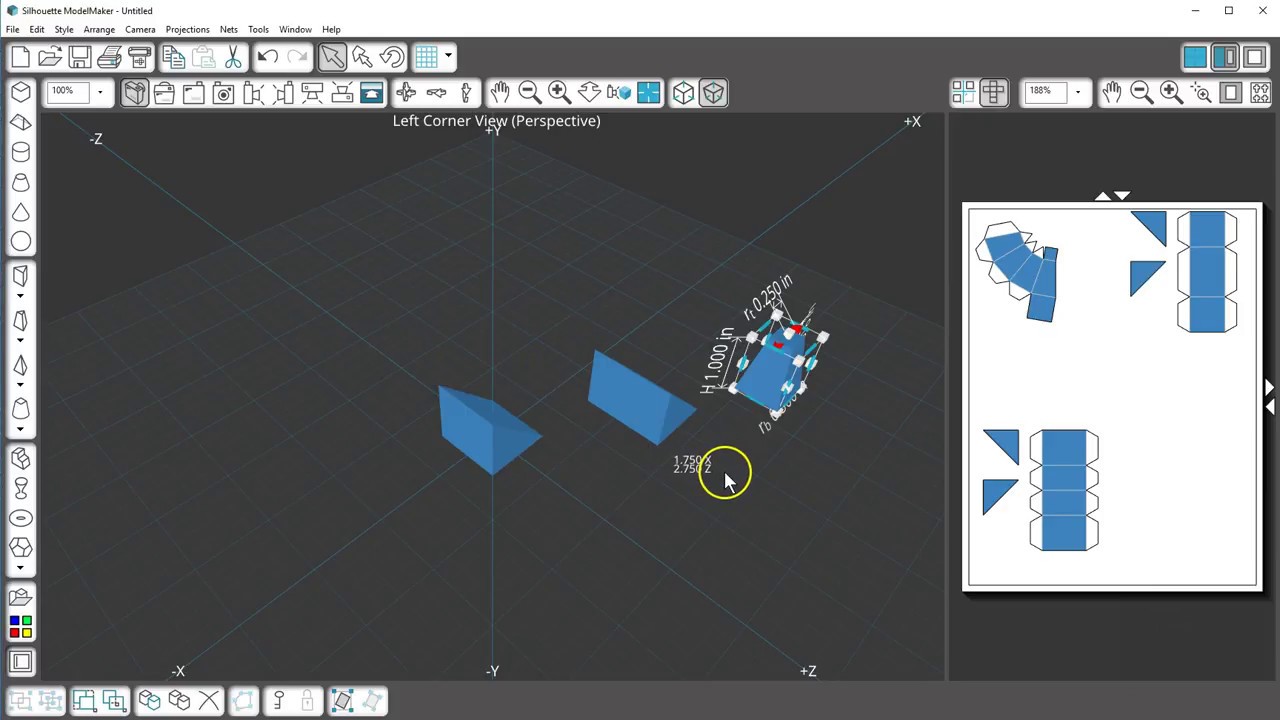The width and height of the screenshot is (1280, 720).
Task: Open the Camera menu
Action: point(140,29)
